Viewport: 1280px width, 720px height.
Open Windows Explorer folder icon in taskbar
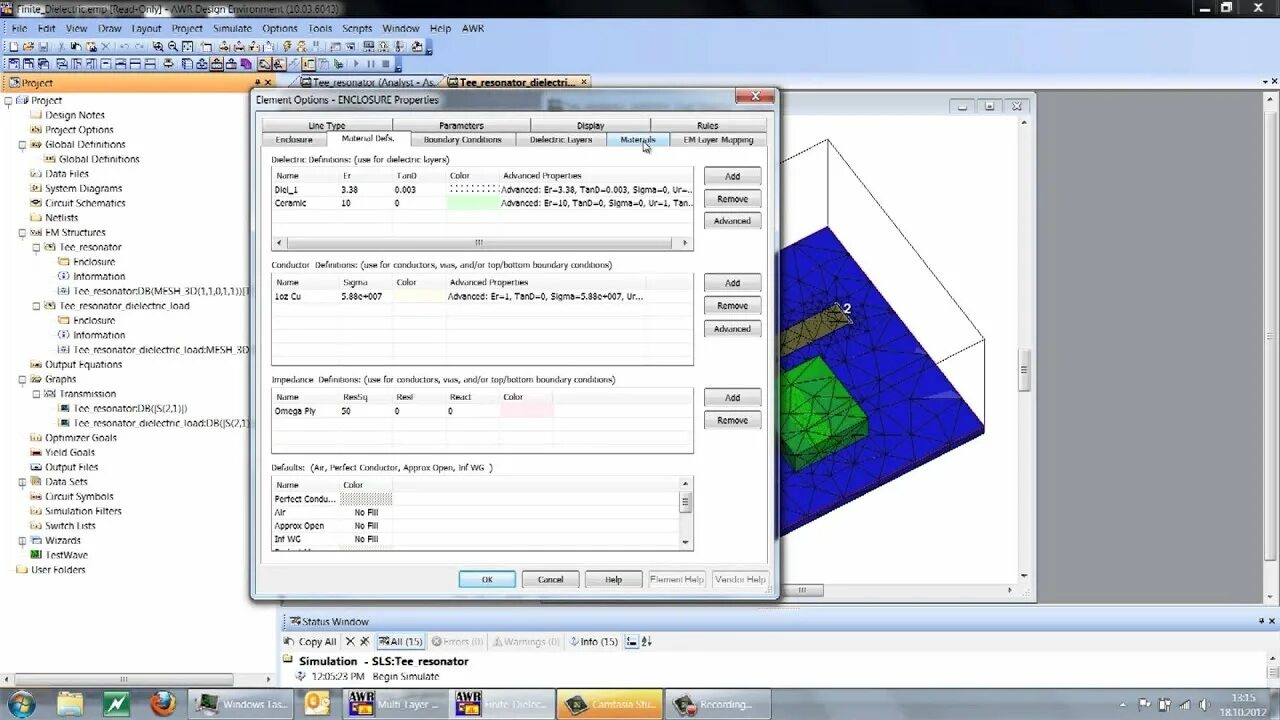70,704
